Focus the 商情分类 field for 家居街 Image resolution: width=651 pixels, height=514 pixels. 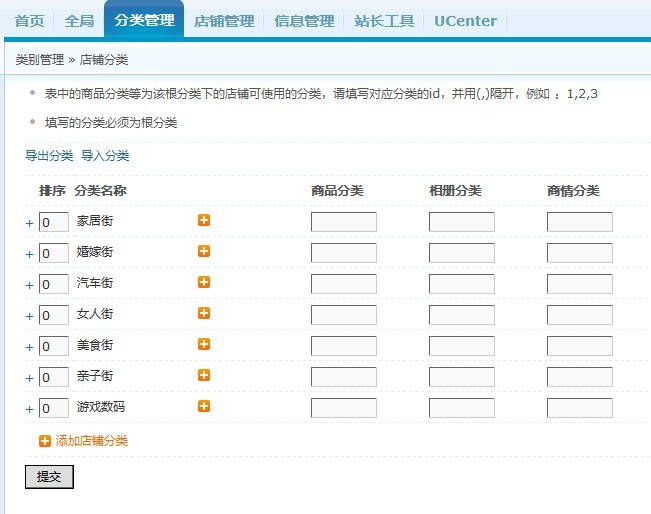(580, 222)
